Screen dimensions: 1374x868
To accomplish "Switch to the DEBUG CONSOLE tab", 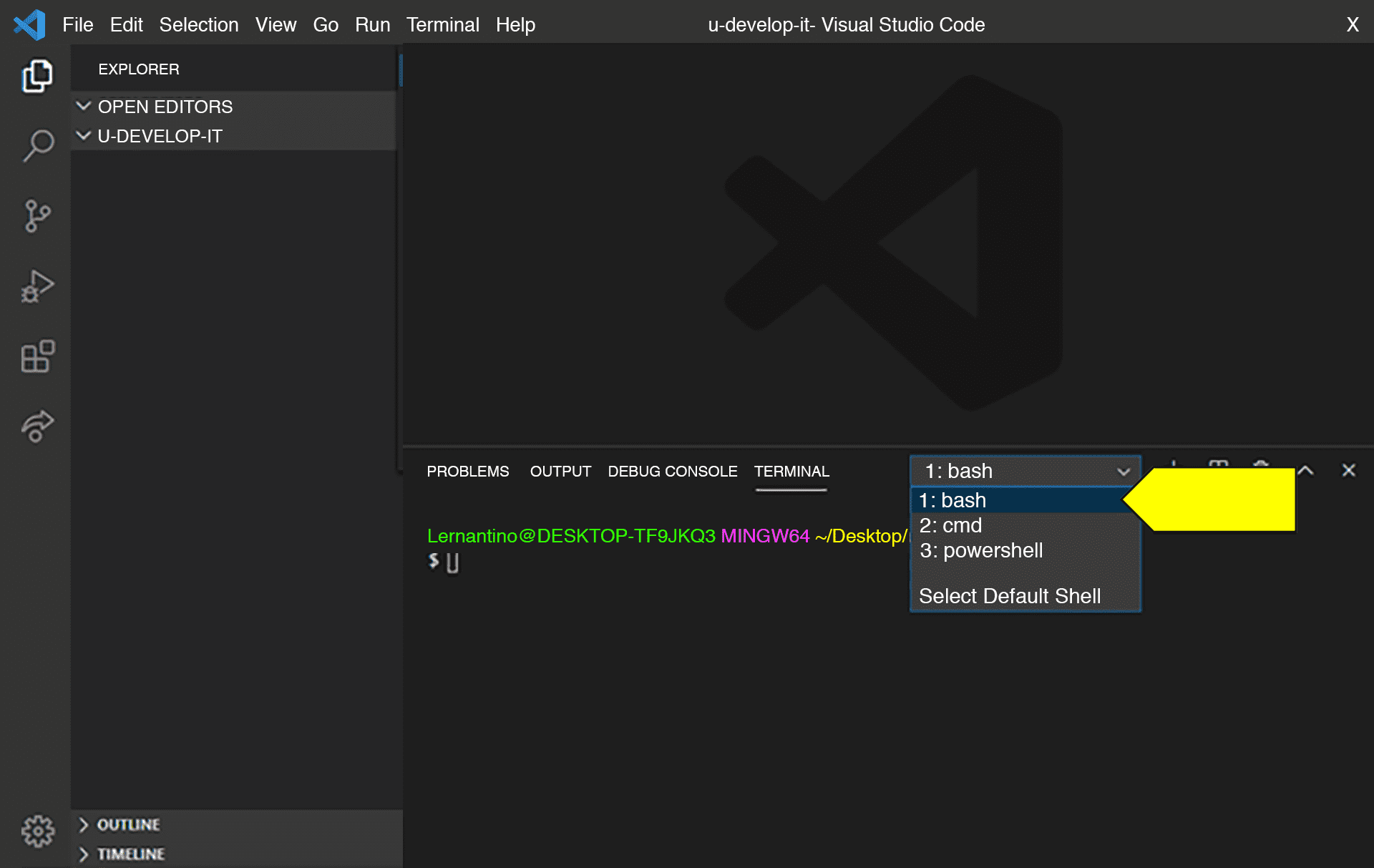I will [672, 471].
